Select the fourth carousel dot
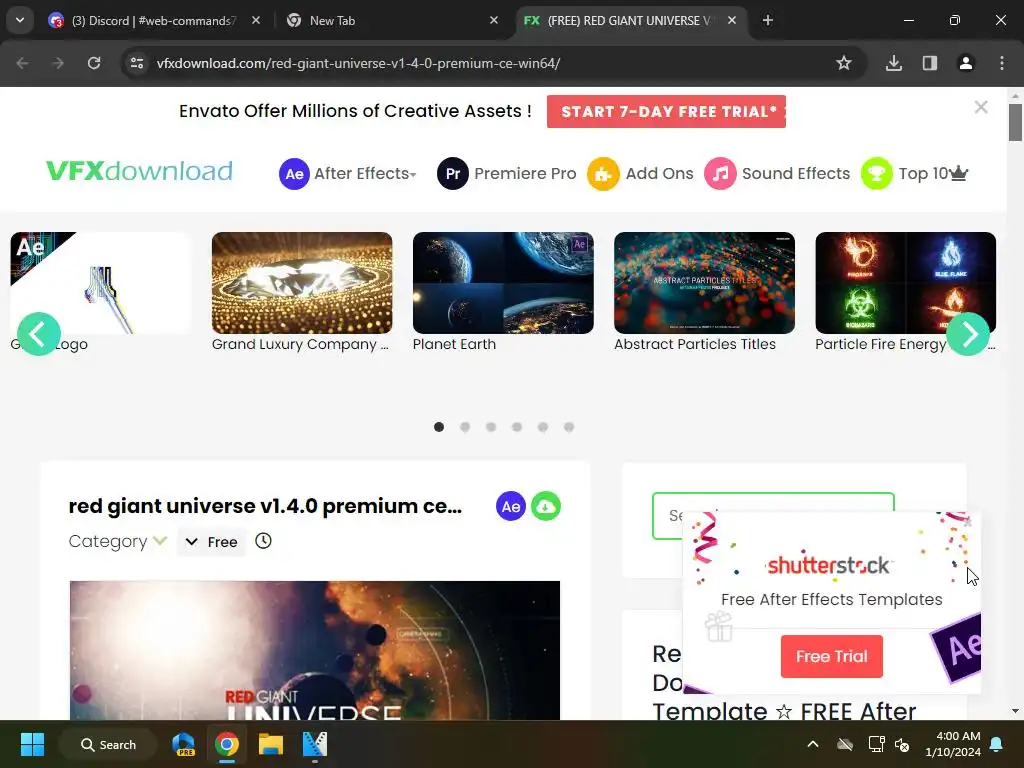 [x=517, y=427]
